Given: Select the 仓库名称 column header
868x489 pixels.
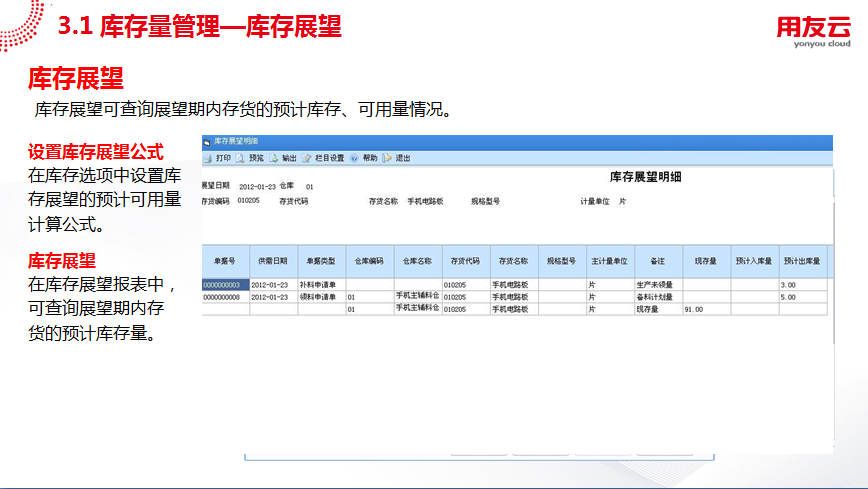Looking at the screenshot, I should pos(417,261).
